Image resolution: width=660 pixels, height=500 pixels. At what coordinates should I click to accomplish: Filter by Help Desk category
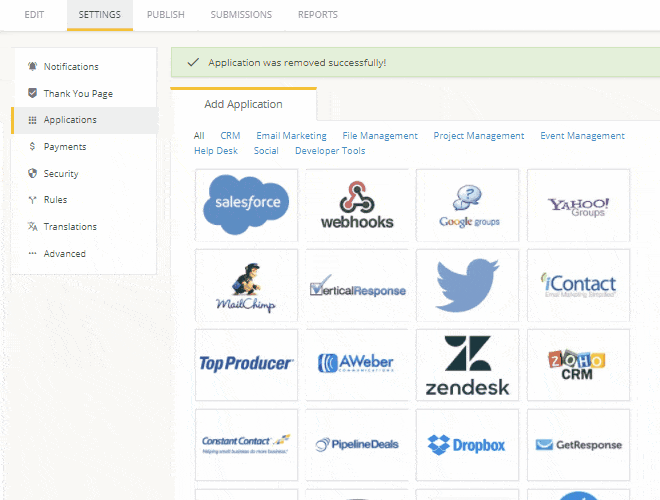click(x=216, y=151)
